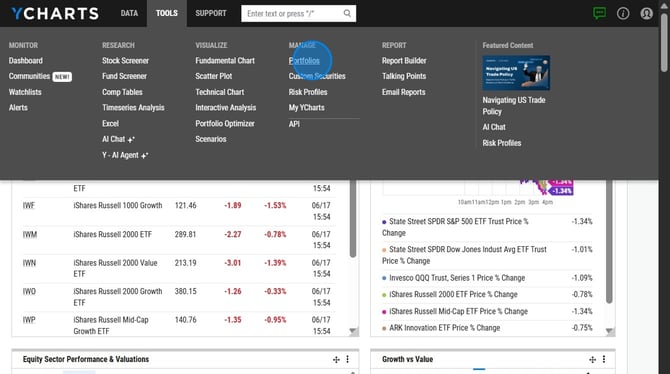Click State Street SPDR Dow Jones legend entry
Image resolution: width=670 pixels, height=374 pixels.
[464, 255]
